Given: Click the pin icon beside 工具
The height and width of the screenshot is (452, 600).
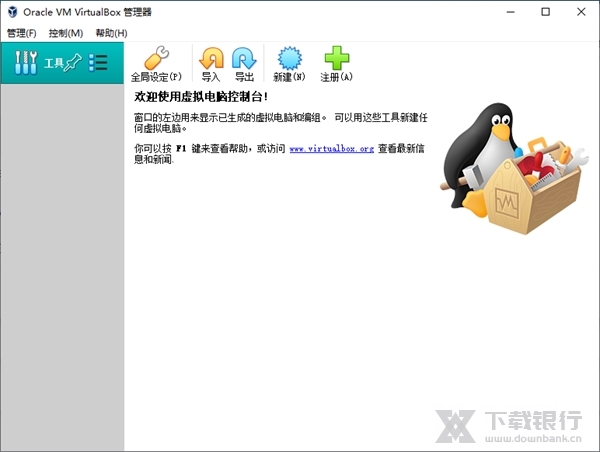Looking at the screenshot, I should pos(73,62).
